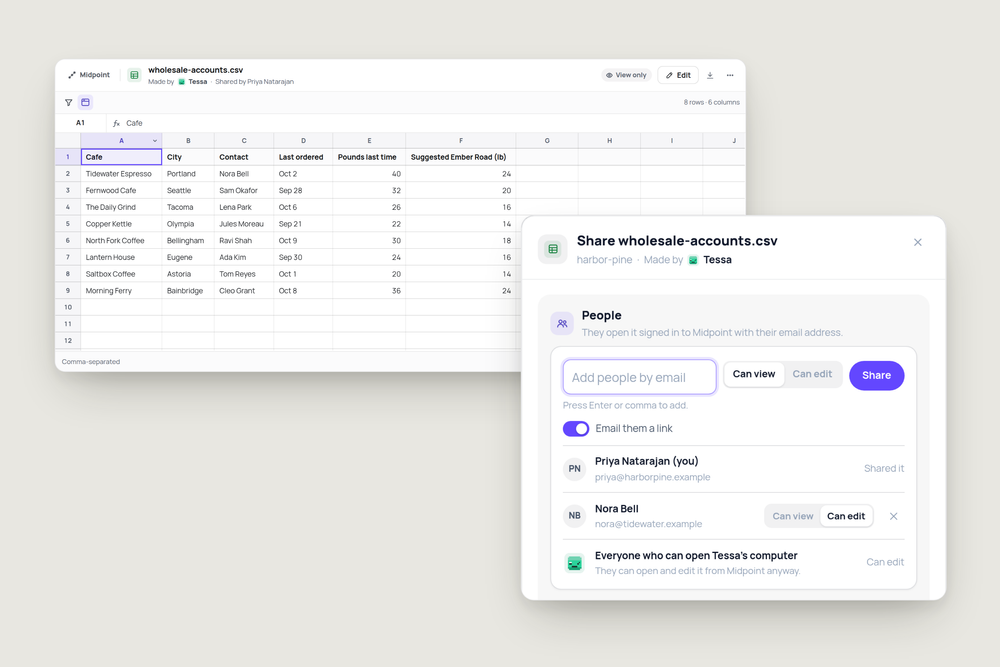Viewport: 1000px width, 667px height.
Task: Click the Pounds last time header cell
Action: pyautogui.click(x=369, y=157)
